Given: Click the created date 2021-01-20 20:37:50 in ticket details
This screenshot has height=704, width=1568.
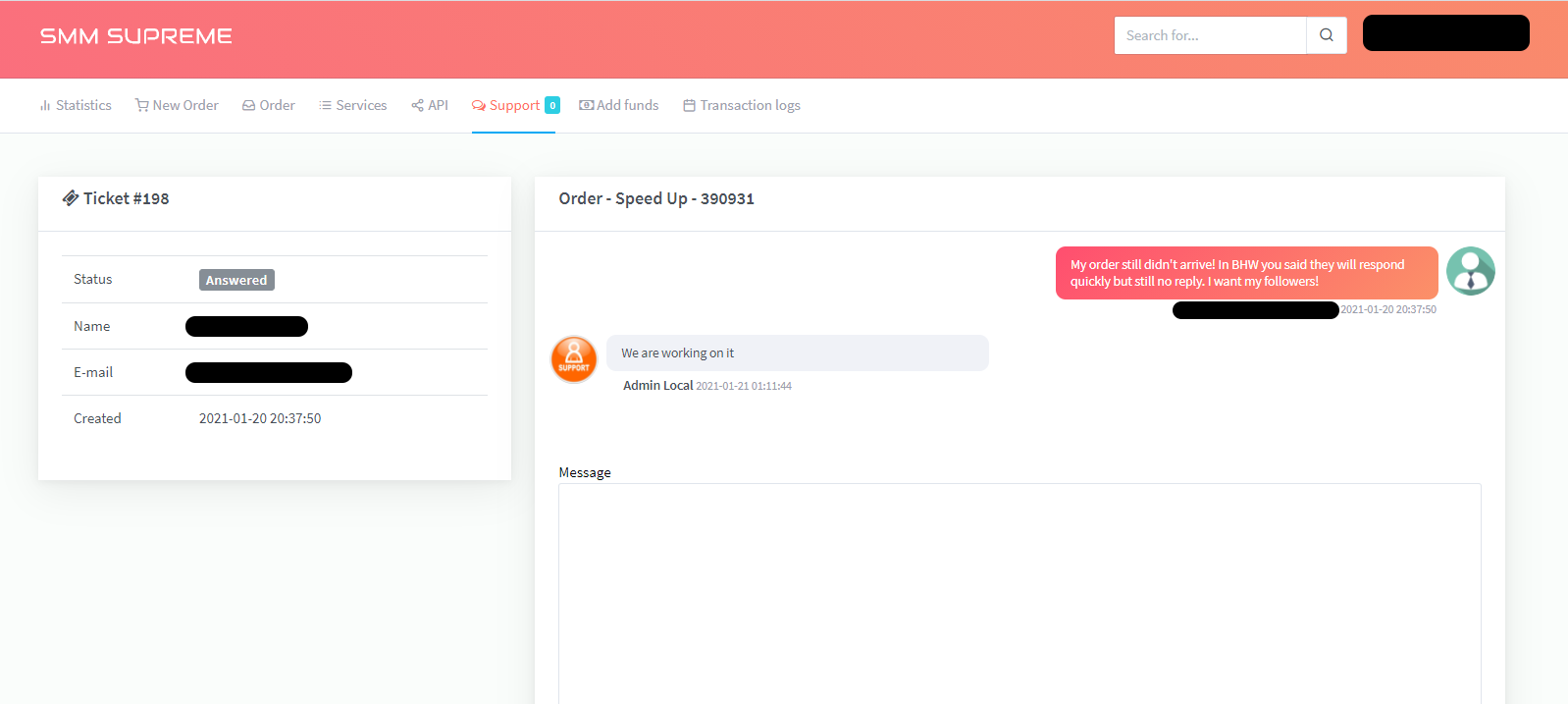Looking at the screenshot, I should coord(260,418).
